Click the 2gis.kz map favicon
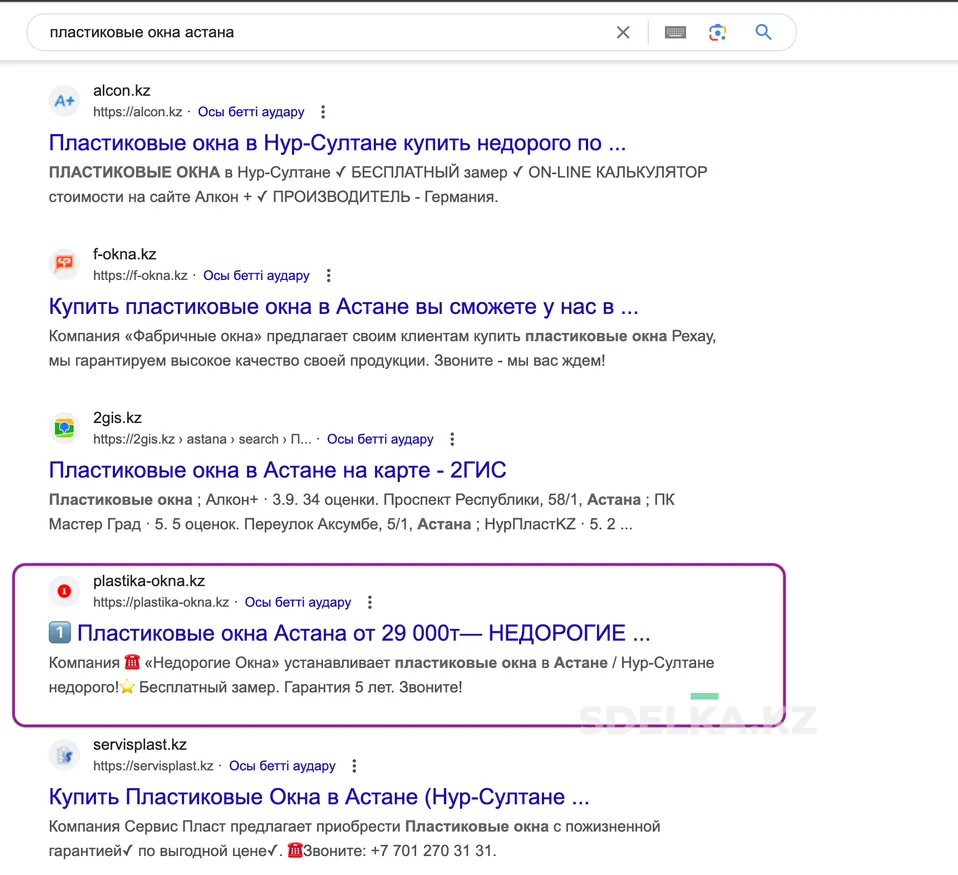 pos(64,428)
